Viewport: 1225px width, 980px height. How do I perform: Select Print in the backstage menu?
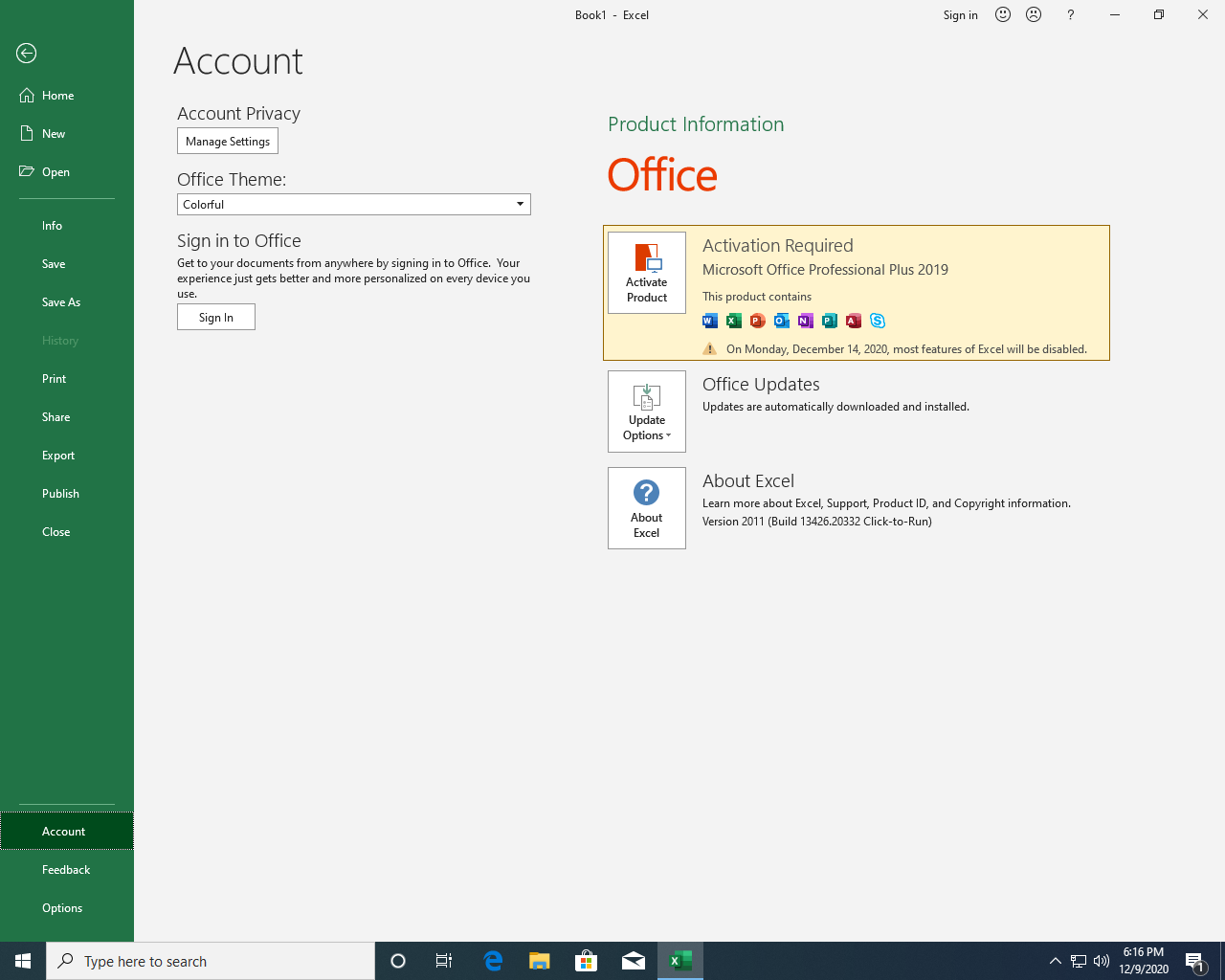pyautogui.click(x=67, y=379)
